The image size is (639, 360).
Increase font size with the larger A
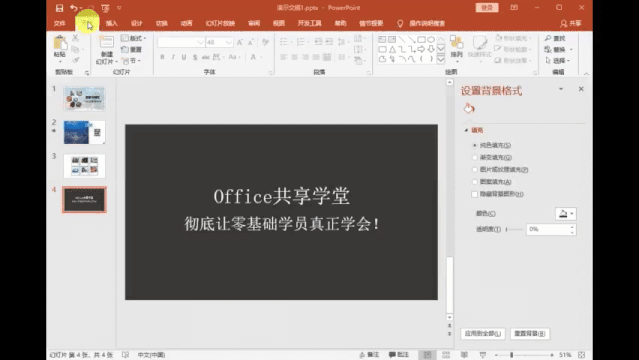pos(240,42)
